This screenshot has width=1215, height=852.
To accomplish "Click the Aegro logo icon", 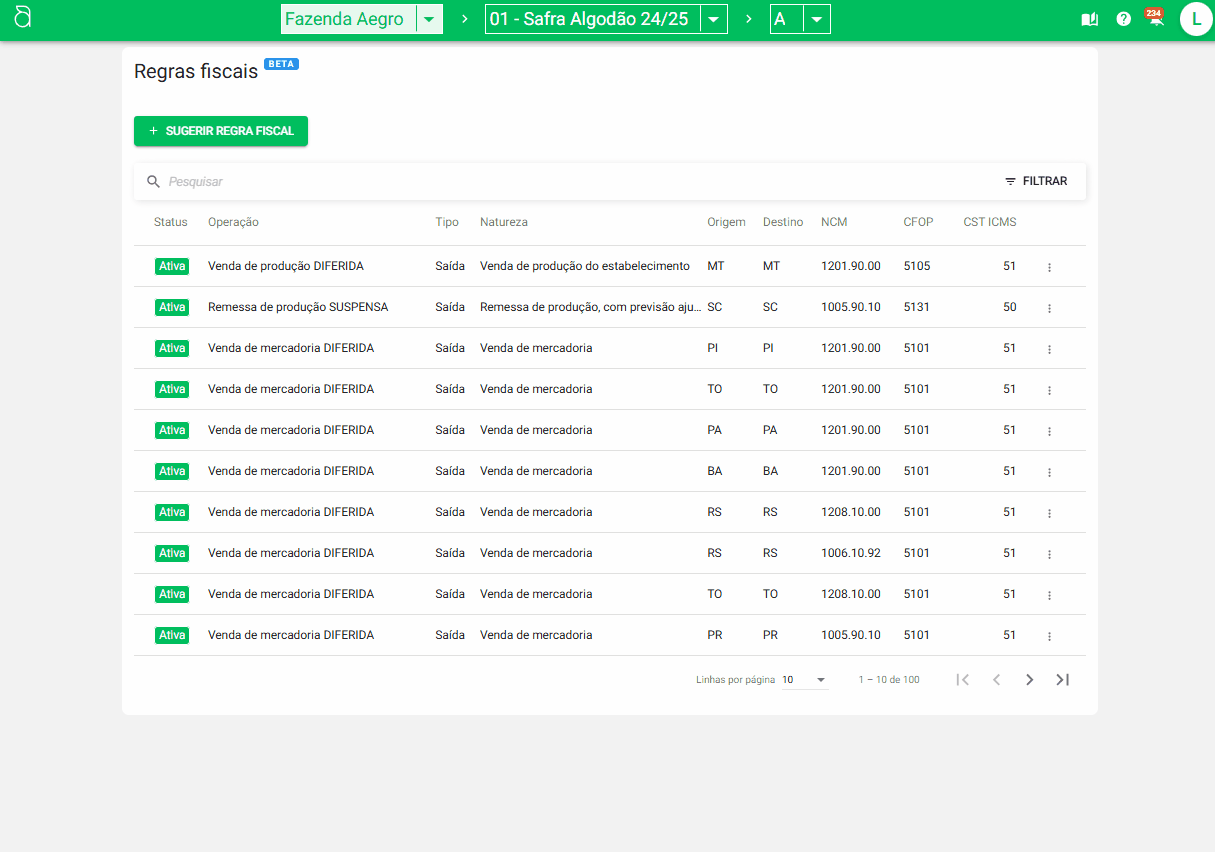I will (x=23, y=17).
